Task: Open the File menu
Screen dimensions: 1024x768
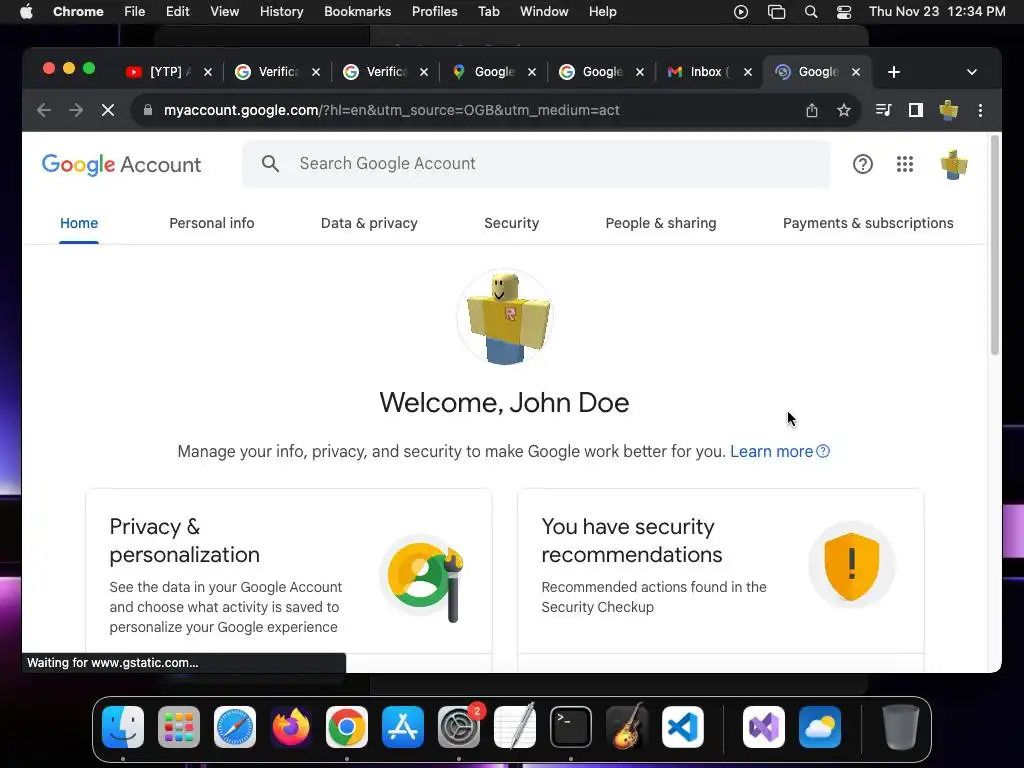Action: [x=135, y=12]
